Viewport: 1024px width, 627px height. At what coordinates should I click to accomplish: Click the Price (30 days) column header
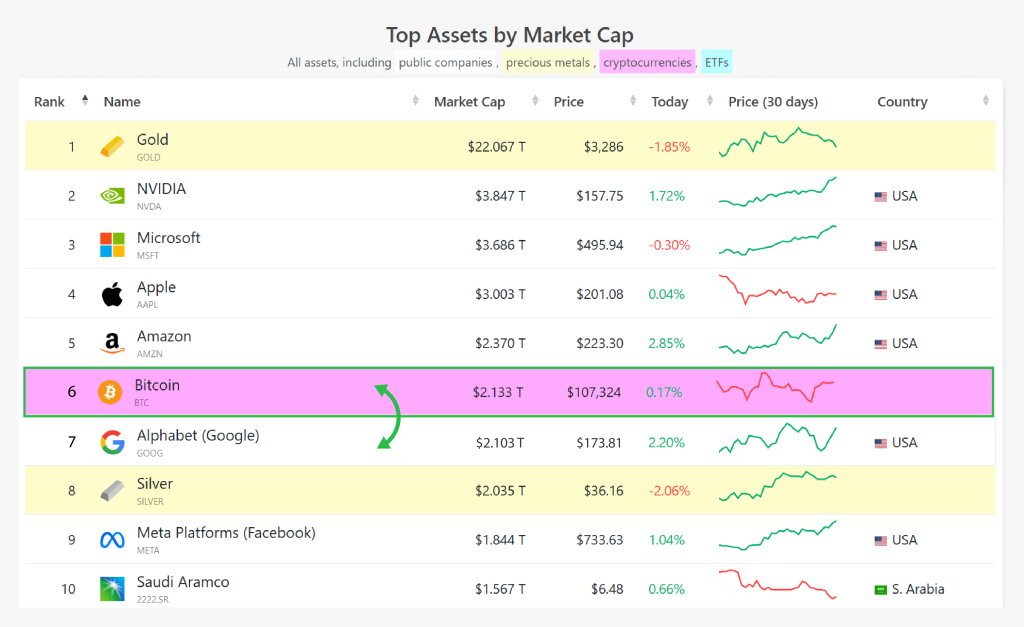[773, 102]
